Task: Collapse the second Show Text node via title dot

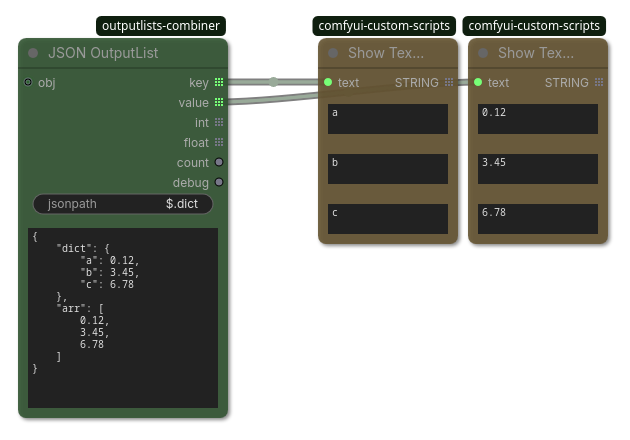Action: (483, 53)
